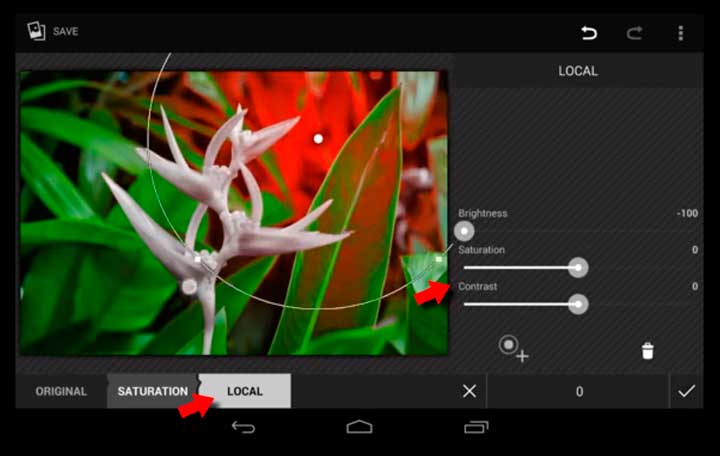Delete the local adjustment with trash icon
720x456 pixels.
pos(647,350)
